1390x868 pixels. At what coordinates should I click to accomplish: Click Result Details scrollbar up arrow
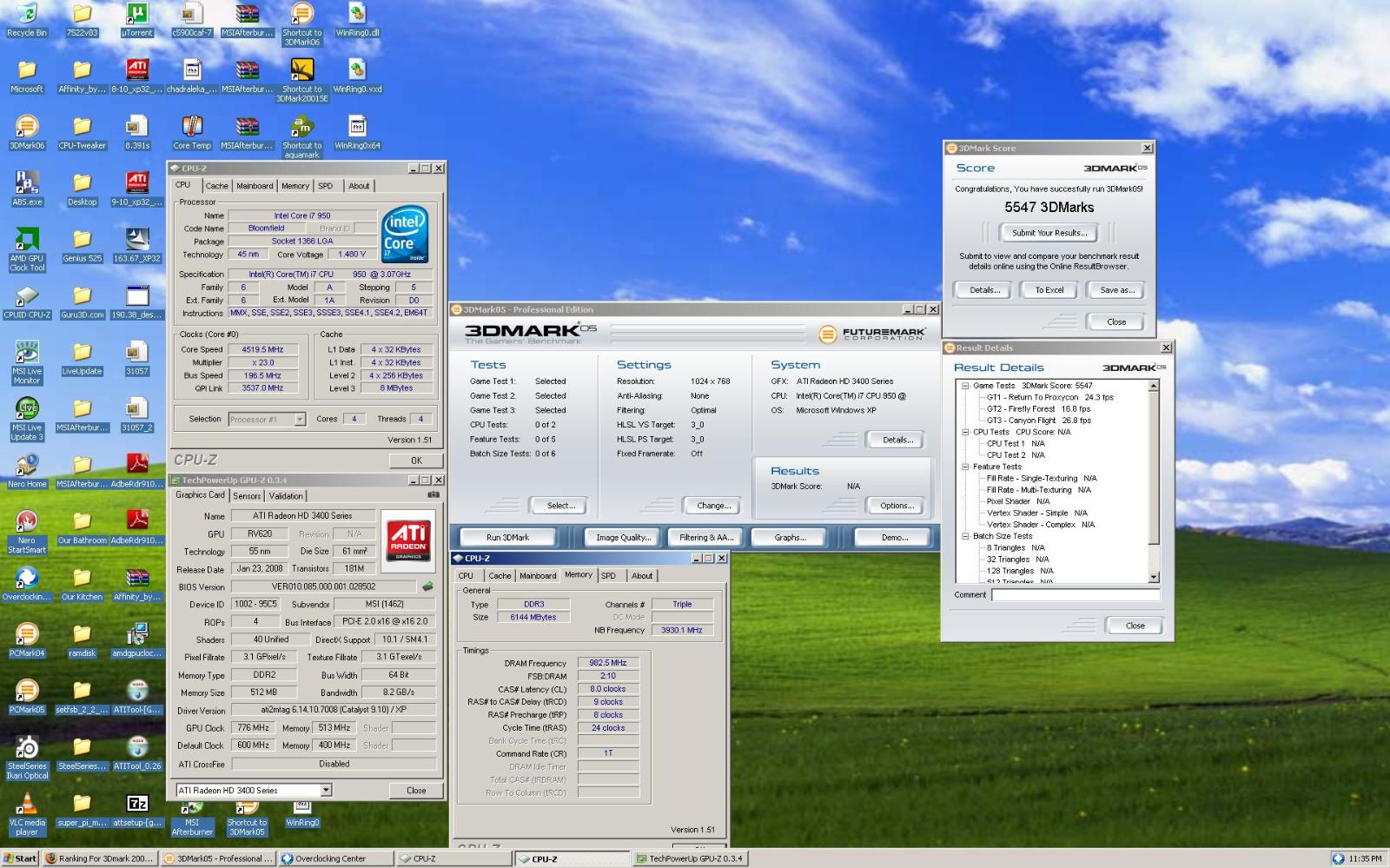(1154, 386)
